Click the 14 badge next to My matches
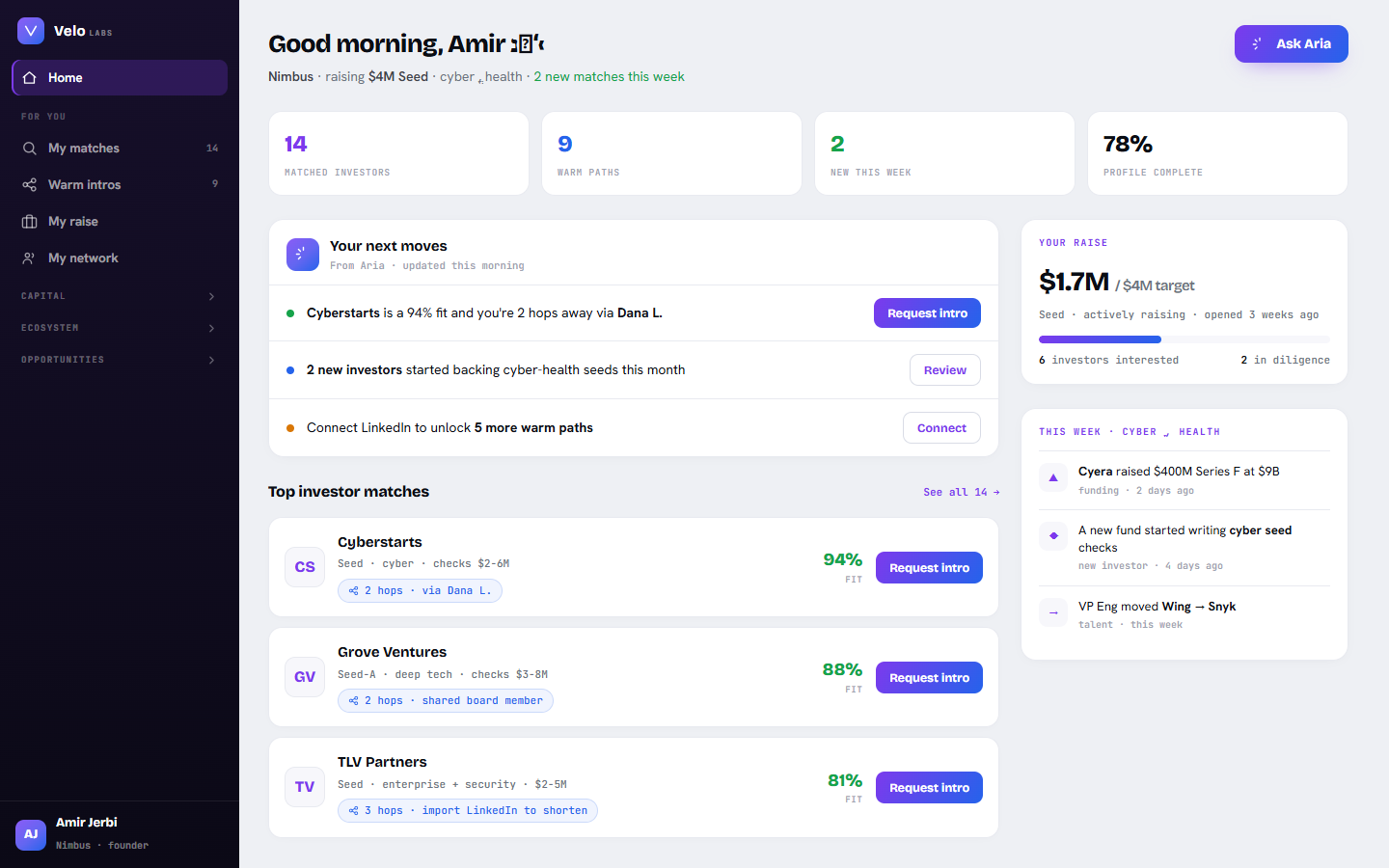 tap(212, 149)
